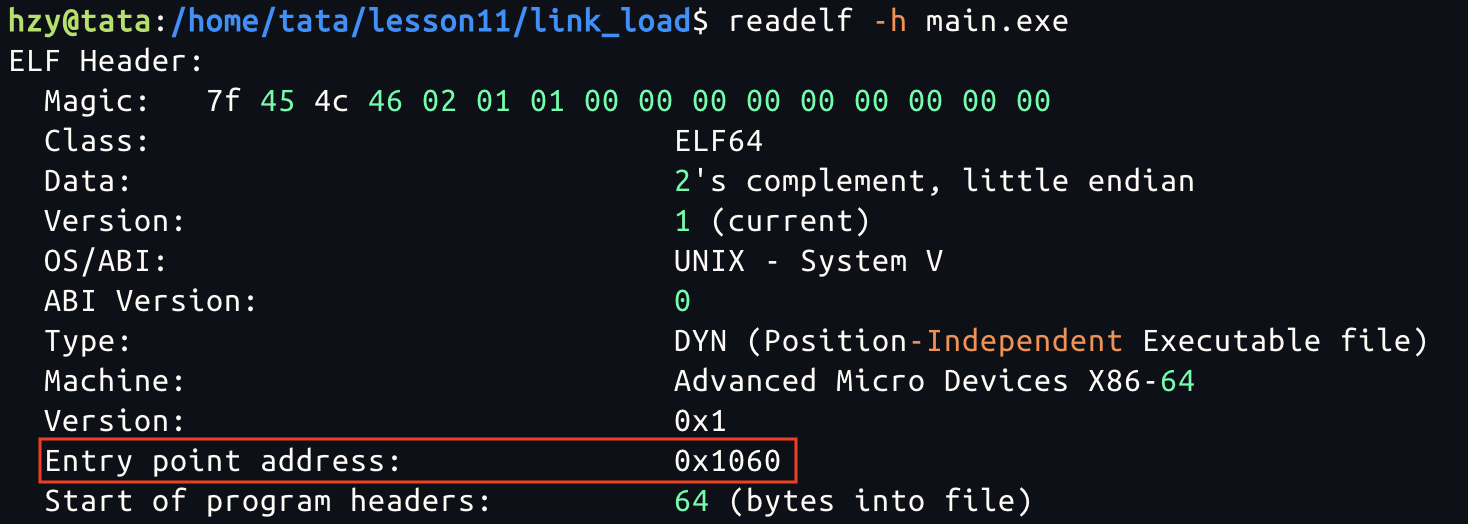Click the 'Start of program headers:' label
This screenshot has height=524, width=1468.
[267, 501]
